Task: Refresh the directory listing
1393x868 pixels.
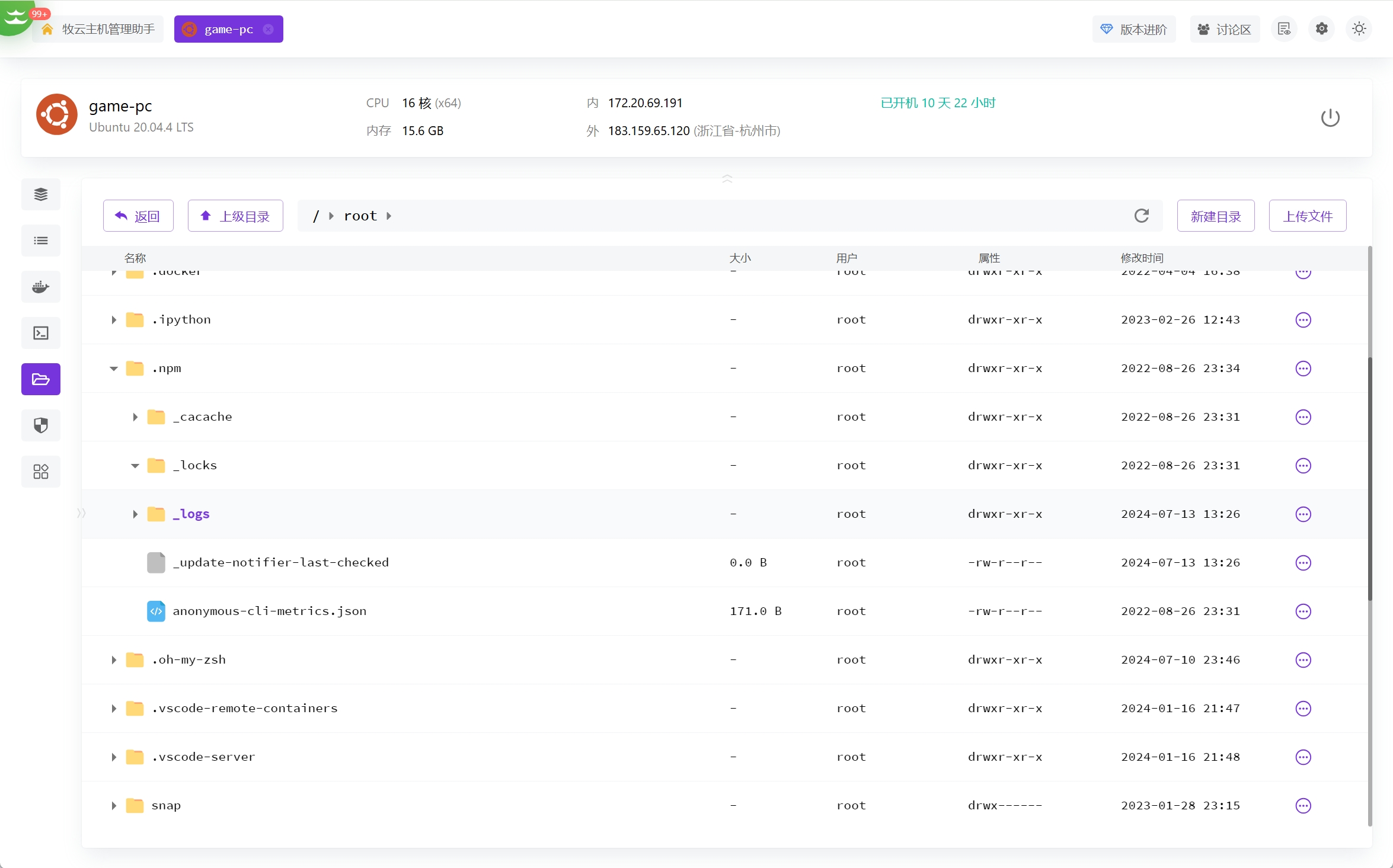Action: coord(1142,216)
